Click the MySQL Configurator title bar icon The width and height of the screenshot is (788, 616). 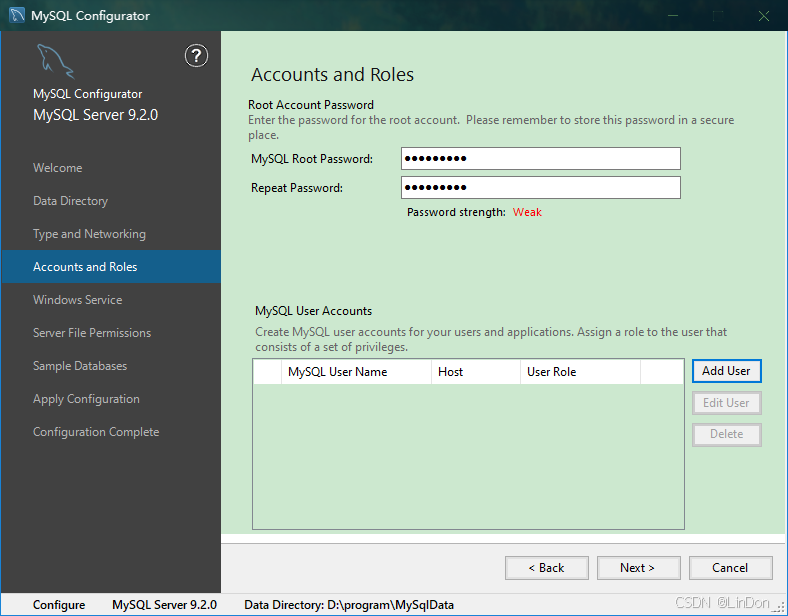[x=17, y=15]
